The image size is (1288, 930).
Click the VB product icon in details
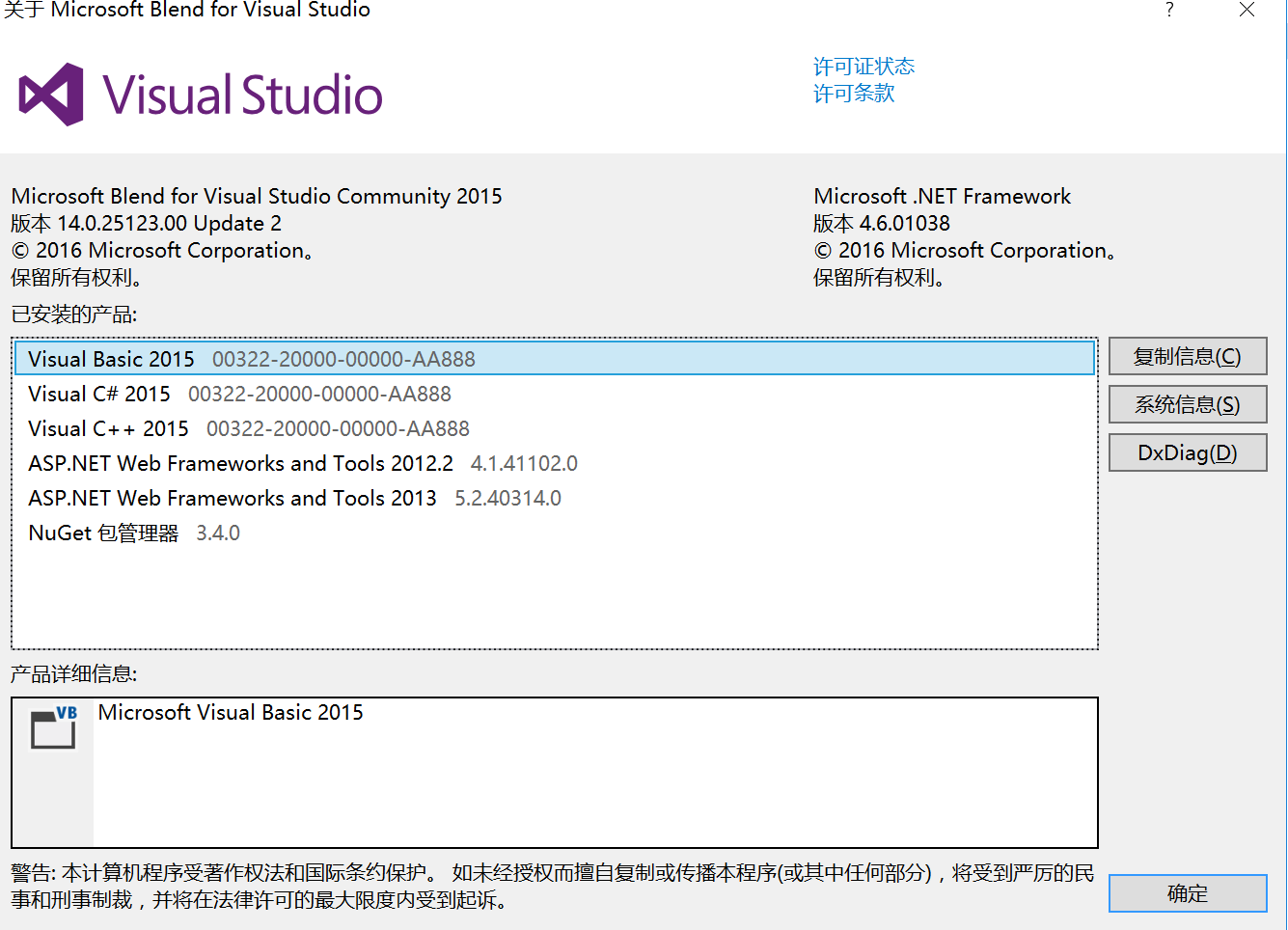tap(53, 727)
